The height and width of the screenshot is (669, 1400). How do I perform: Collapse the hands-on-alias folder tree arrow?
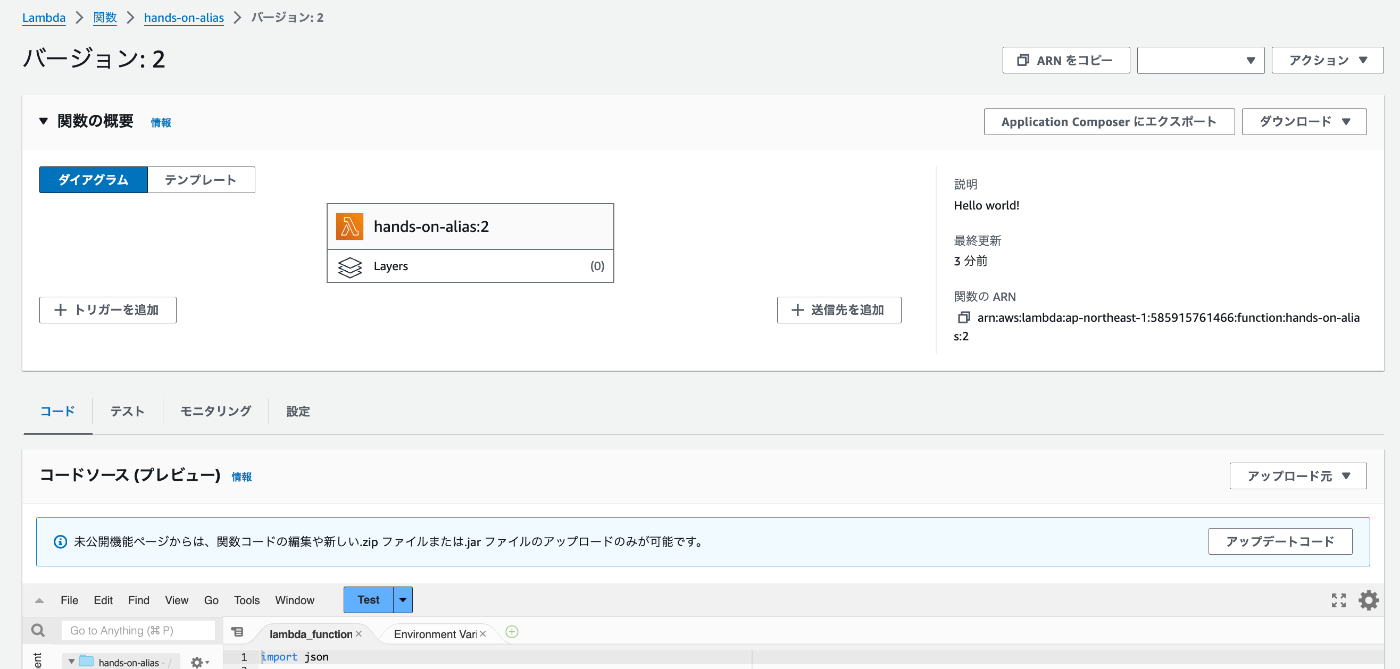[x=71, y=662]
